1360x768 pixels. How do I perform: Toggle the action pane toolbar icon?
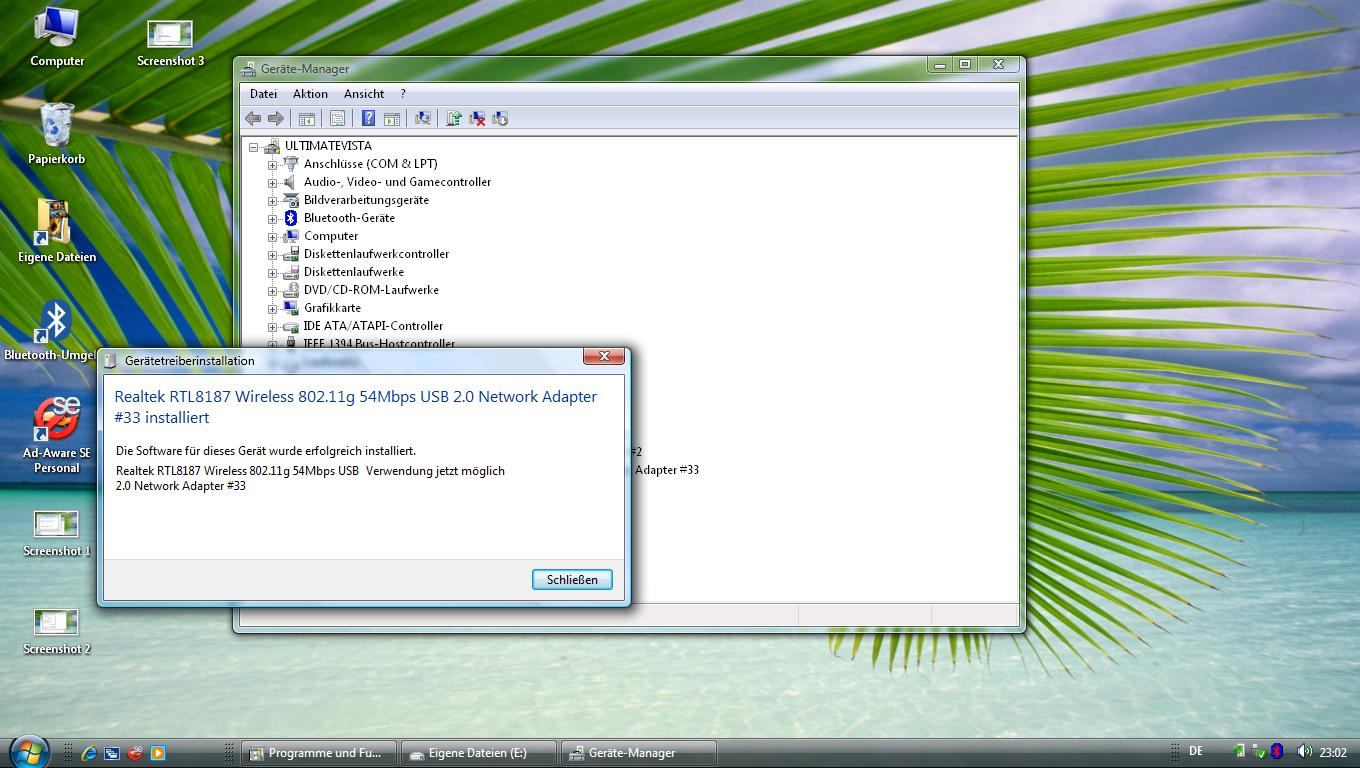coord(392,118)
